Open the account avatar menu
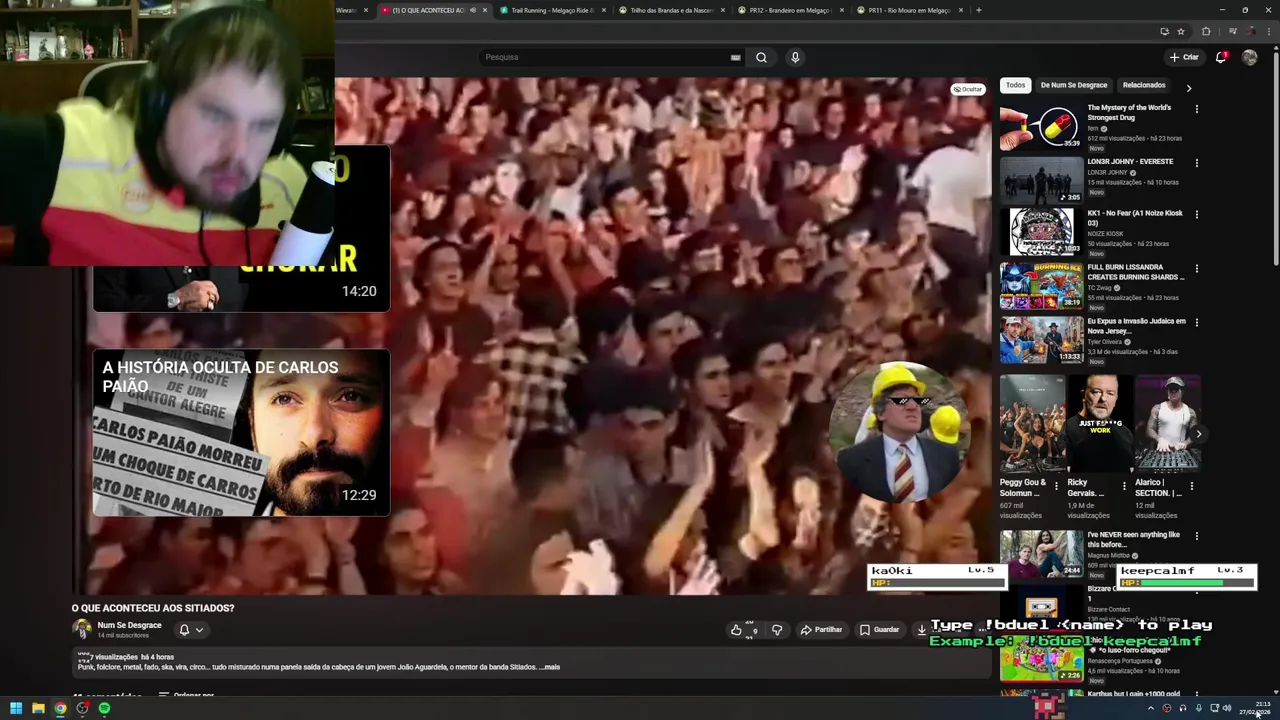Viewport: 1280px width, 720px height. [1249, 57]
